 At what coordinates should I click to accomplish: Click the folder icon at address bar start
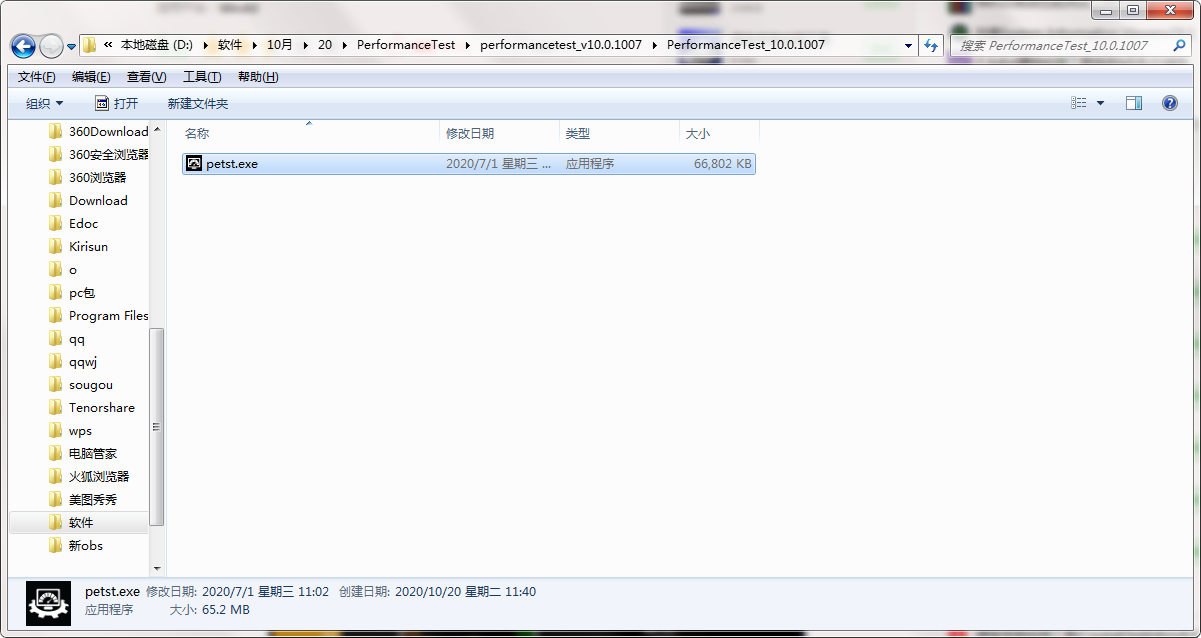tap(90, 45)
